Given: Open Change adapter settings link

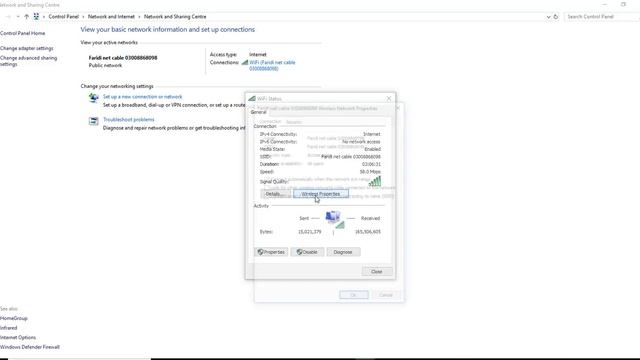Looking at the screenshot, I should coord(27,48).
